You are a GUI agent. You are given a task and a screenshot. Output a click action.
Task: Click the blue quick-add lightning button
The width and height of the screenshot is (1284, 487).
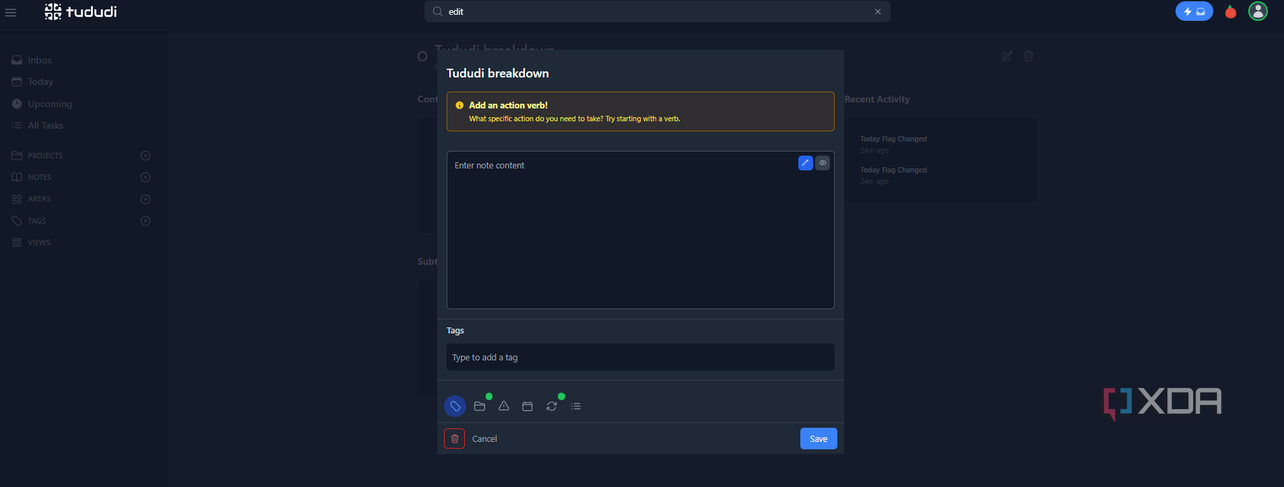click(1194, 12)
